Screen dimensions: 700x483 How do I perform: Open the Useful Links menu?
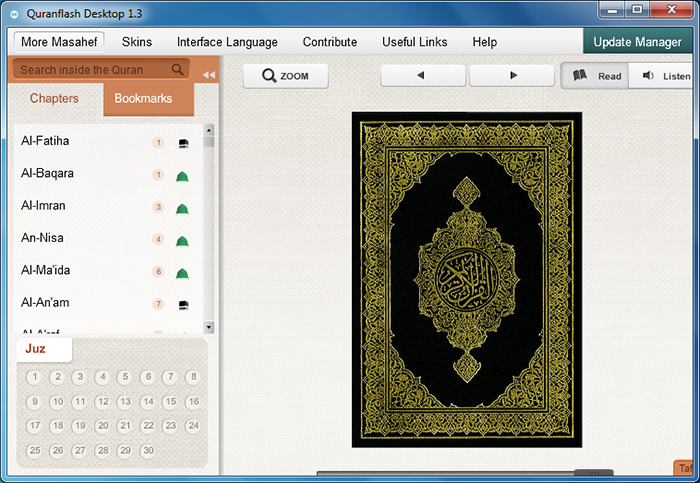[415, 42]
